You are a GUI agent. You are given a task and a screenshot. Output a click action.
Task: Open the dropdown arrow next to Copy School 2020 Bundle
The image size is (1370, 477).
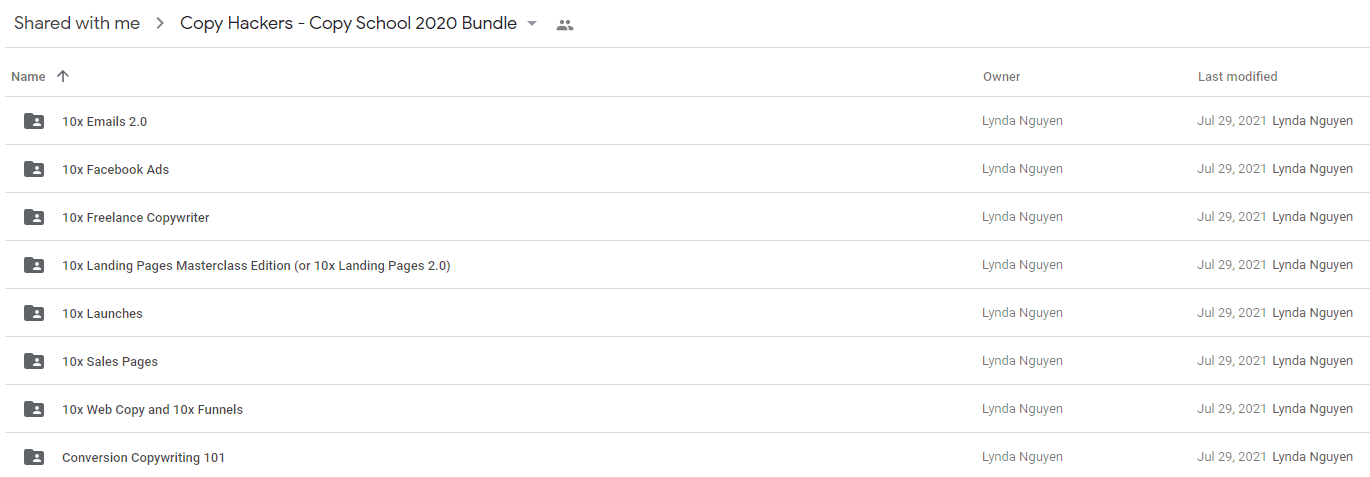[x=532, y=24]
